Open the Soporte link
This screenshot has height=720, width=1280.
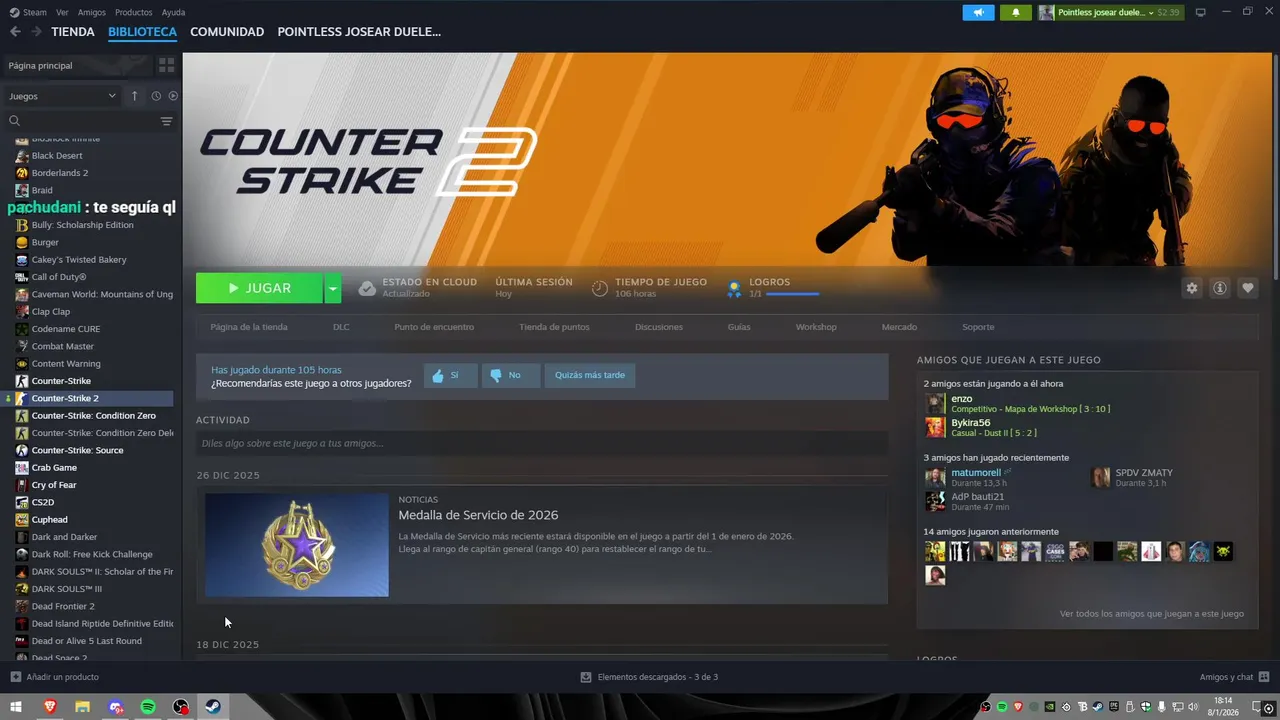pyautogui.click(x=978, y=327)
